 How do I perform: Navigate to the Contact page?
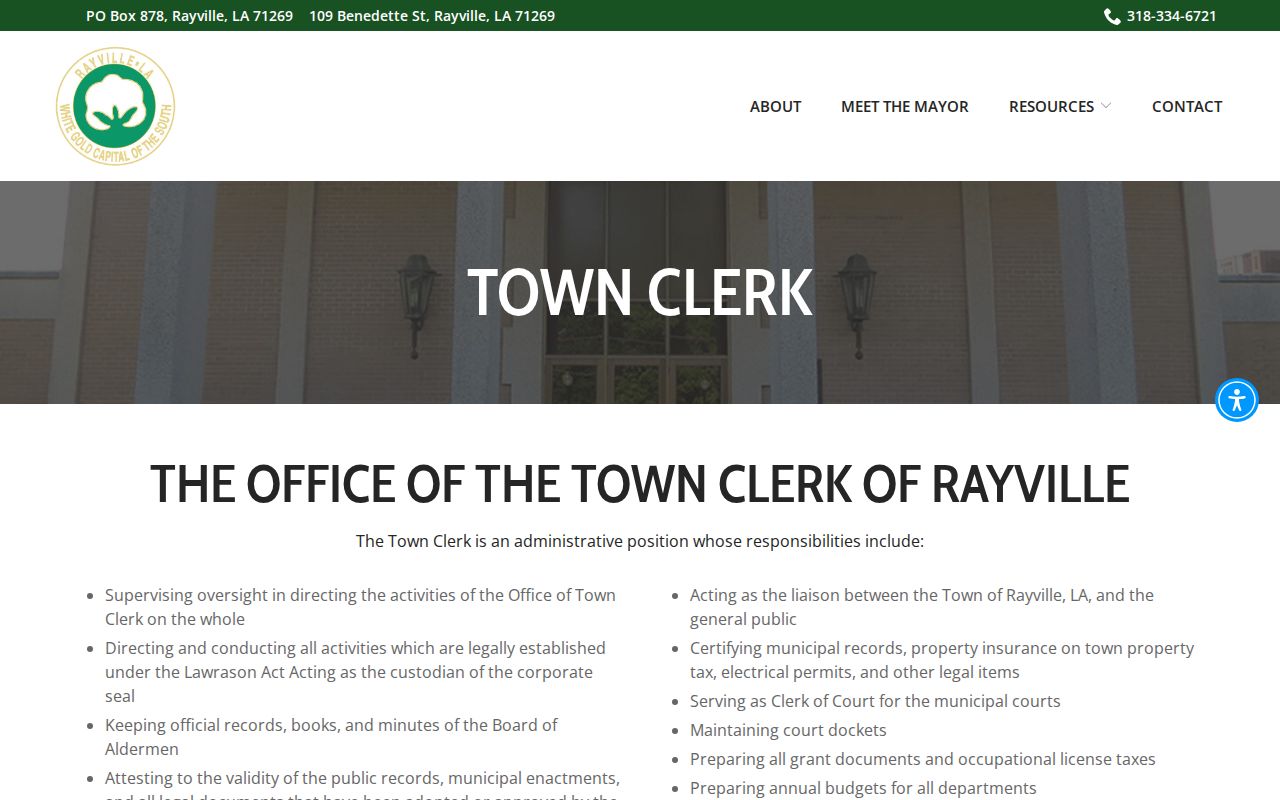click(x=1186, y=106)
